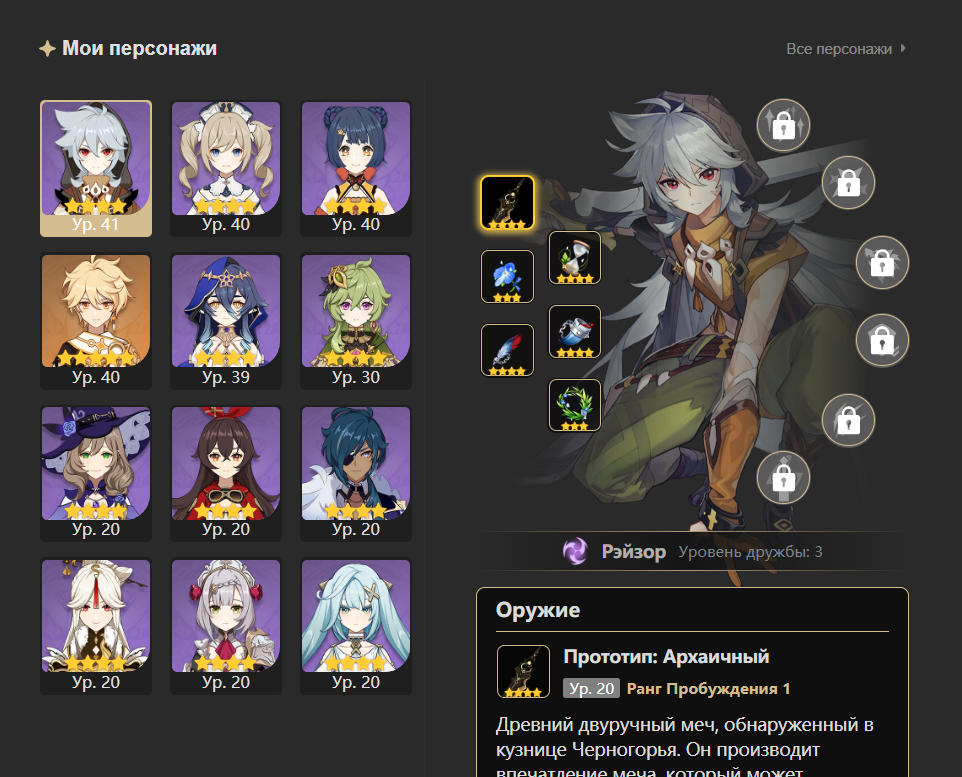Open the feather artifact slot

[507, 350]
